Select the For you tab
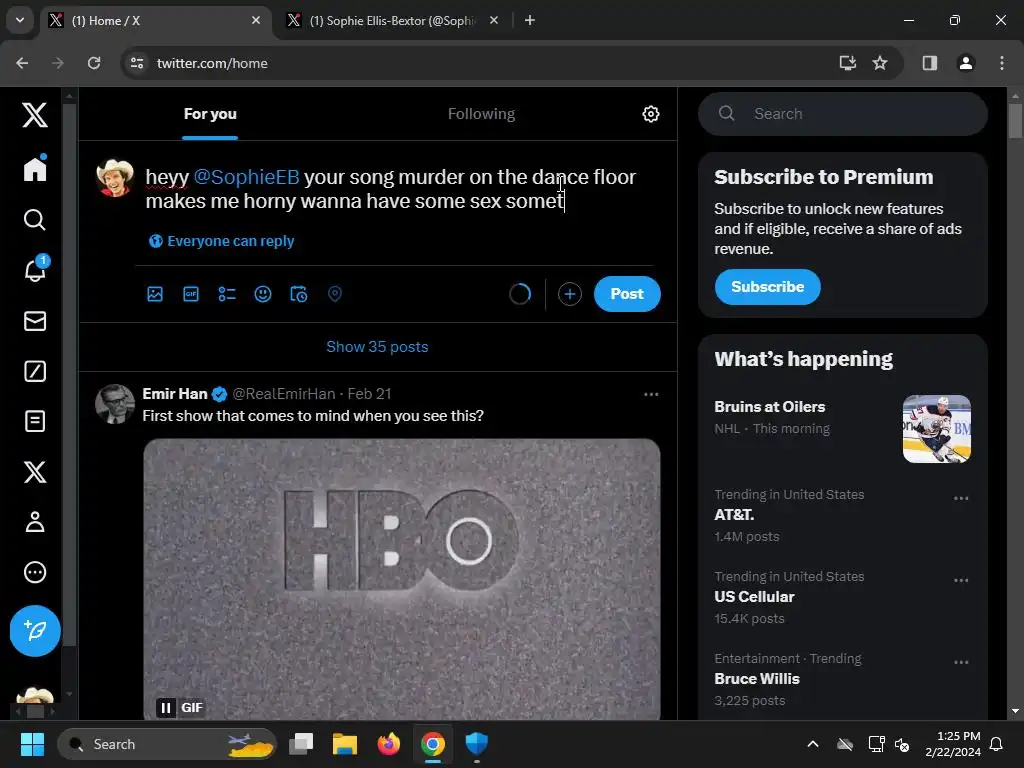 pos(210,114)
